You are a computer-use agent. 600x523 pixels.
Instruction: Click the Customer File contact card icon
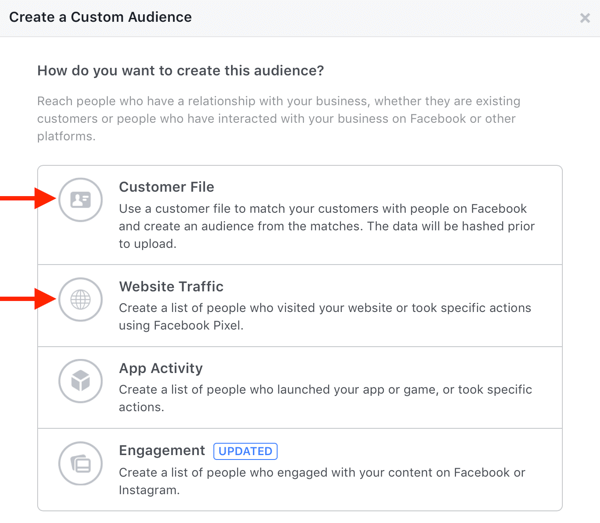click(80, 200)
